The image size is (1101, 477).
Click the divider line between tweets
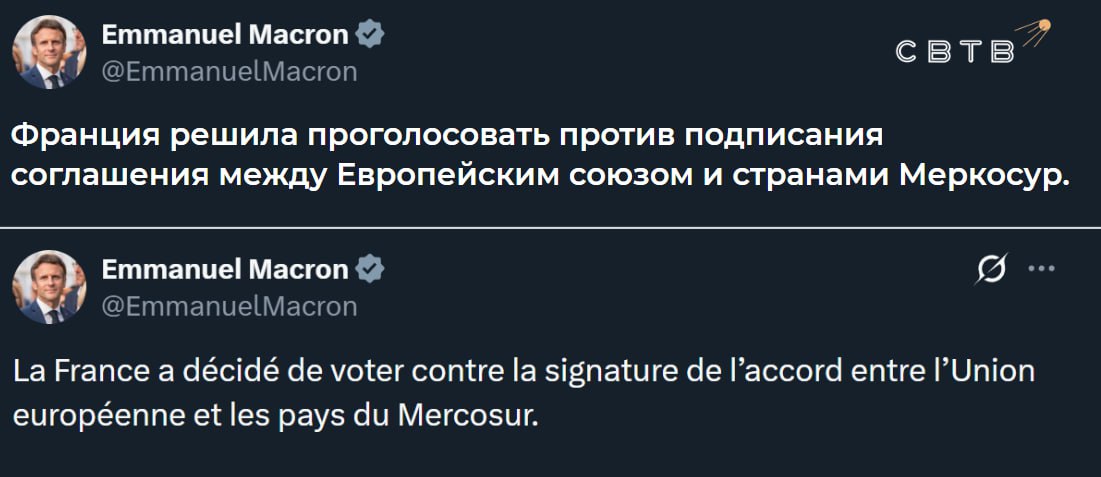click(x=550, y=228)
